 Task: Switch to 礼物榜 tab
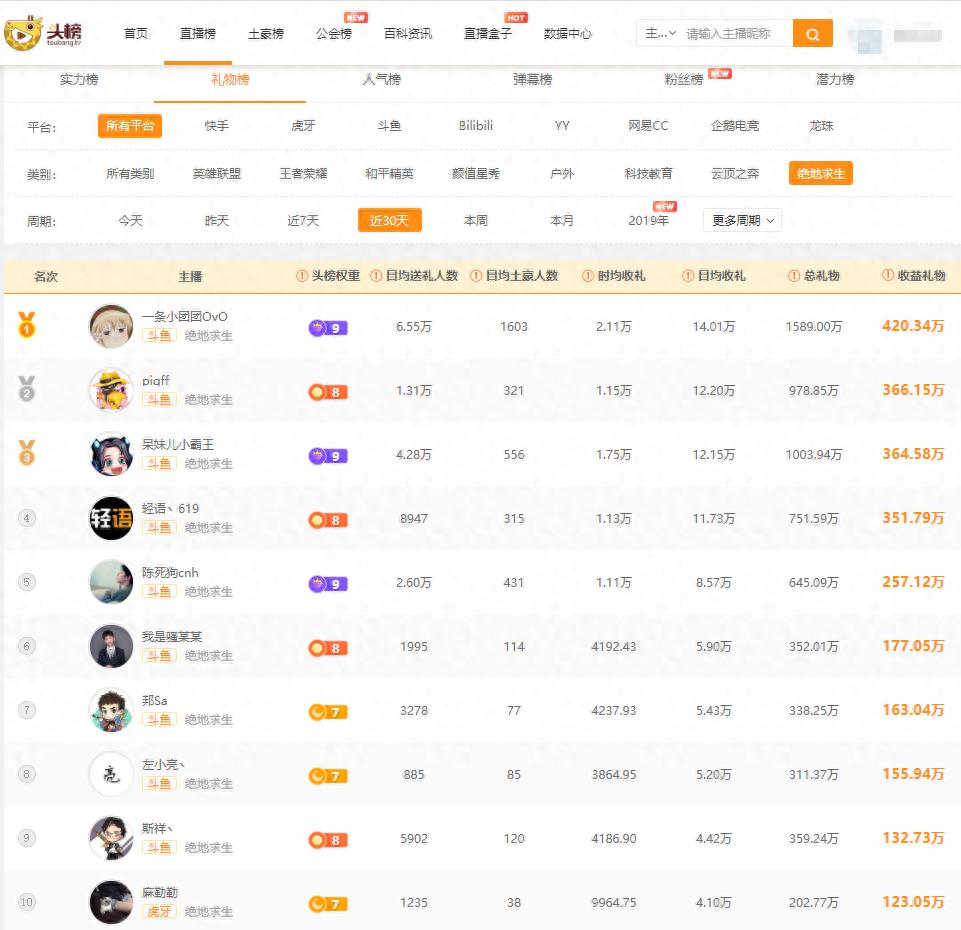230,79
